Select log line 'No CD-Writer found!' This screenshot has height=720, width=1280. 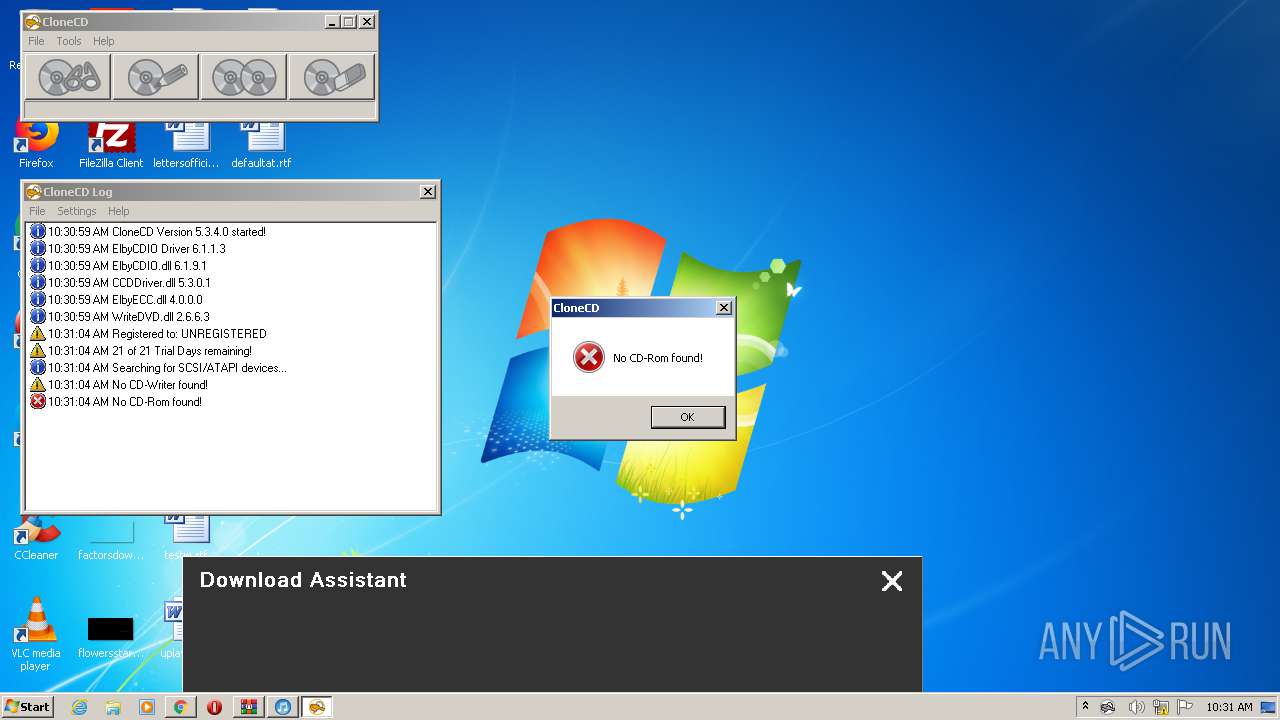tap(119, 385)
